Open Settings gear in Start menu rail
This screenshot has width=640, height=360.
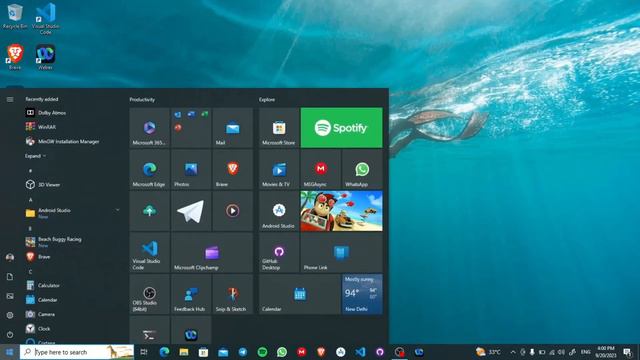[10, 315]
